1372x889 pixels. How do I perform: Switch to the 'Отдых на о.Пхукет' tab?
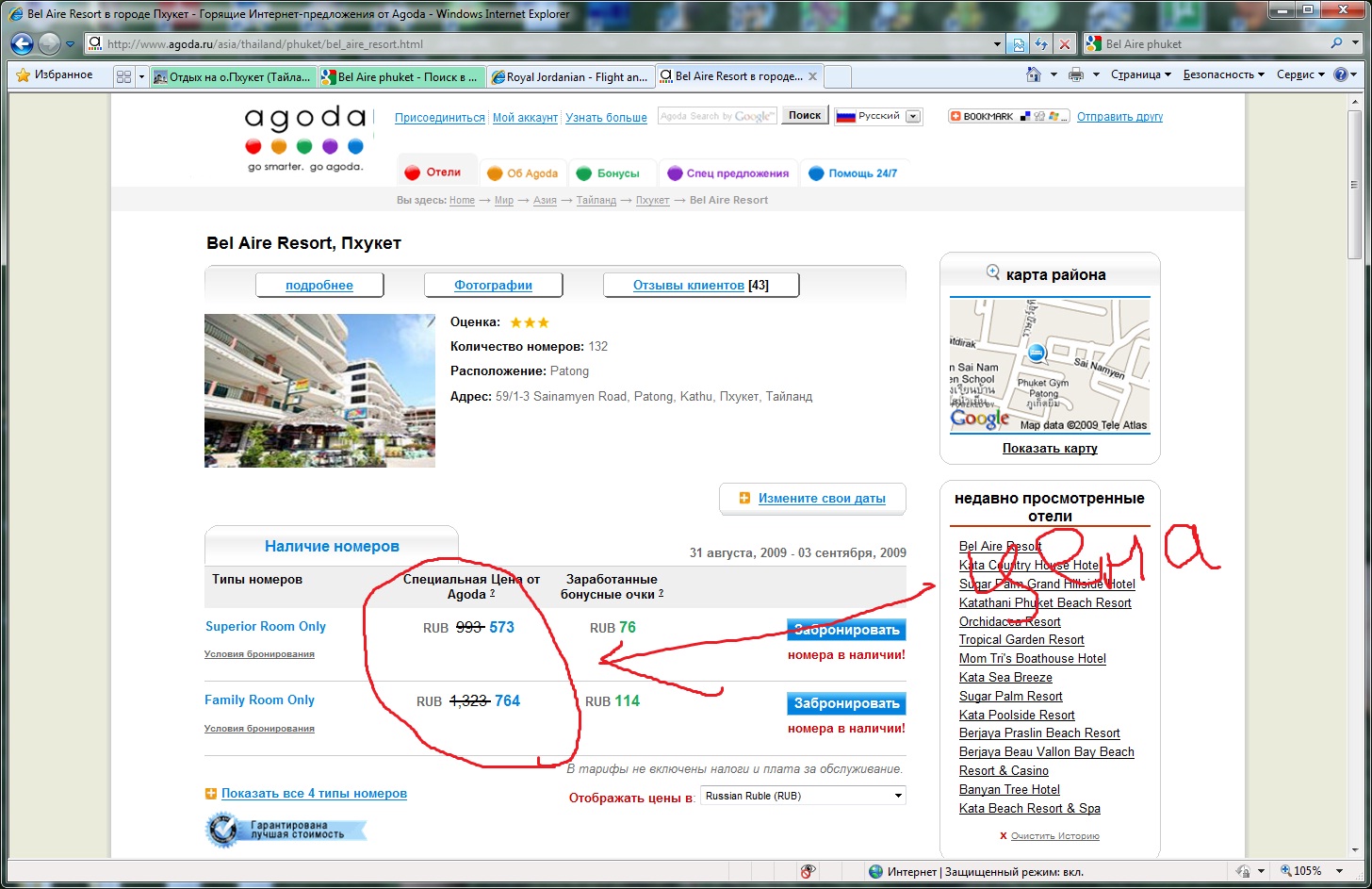[234, 76]
